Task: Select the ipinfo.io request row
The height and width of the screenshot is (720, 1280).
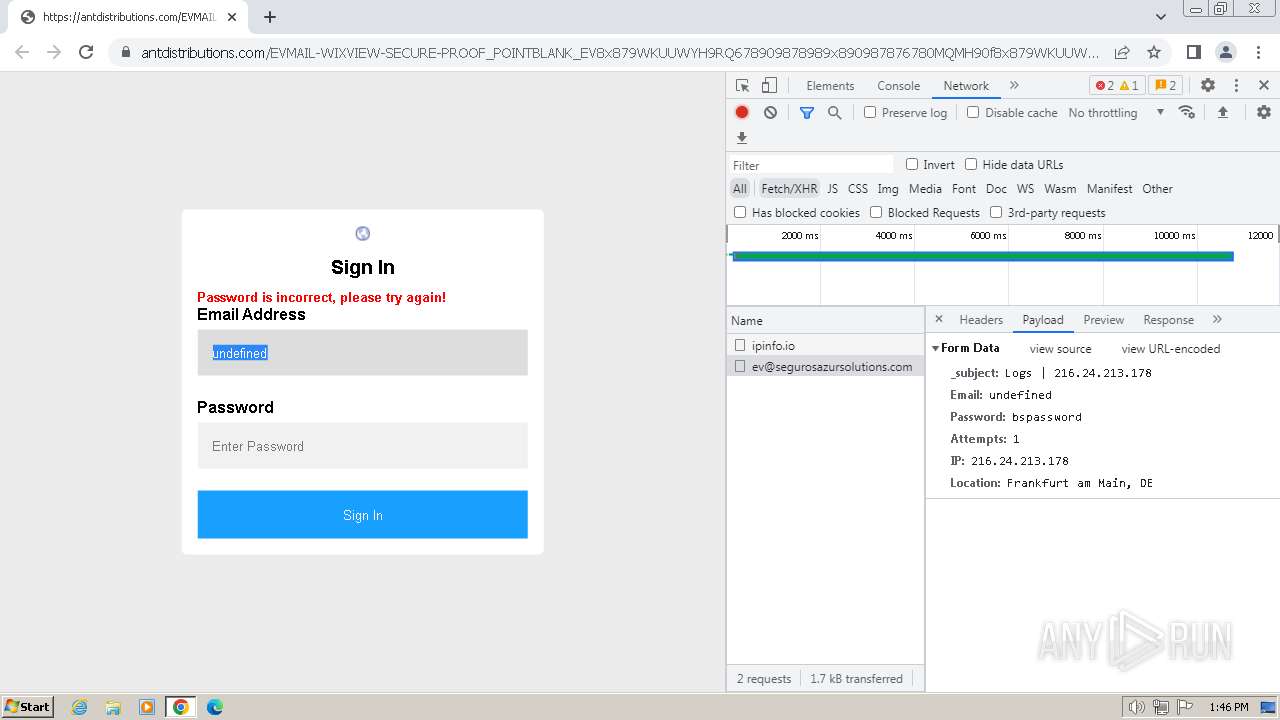Action: (825, 345)
